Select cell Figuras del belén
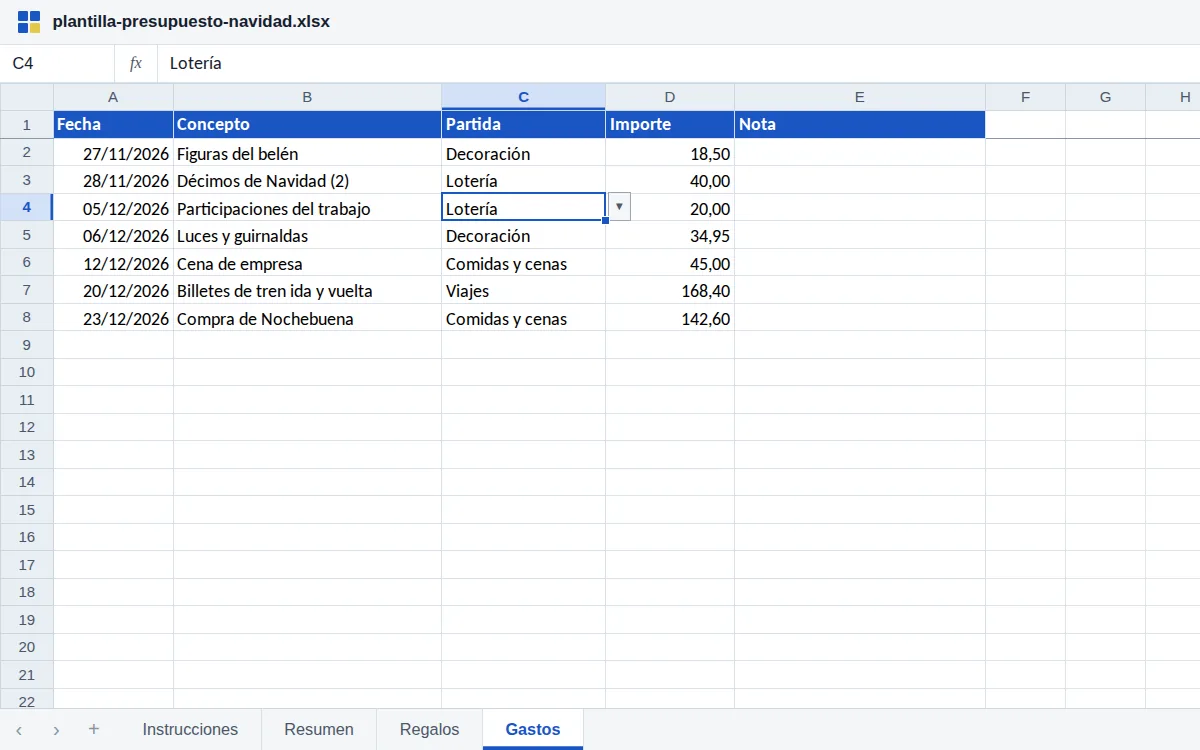The height and width of the screenshot is (750, 1200). (x=307, y=153)
